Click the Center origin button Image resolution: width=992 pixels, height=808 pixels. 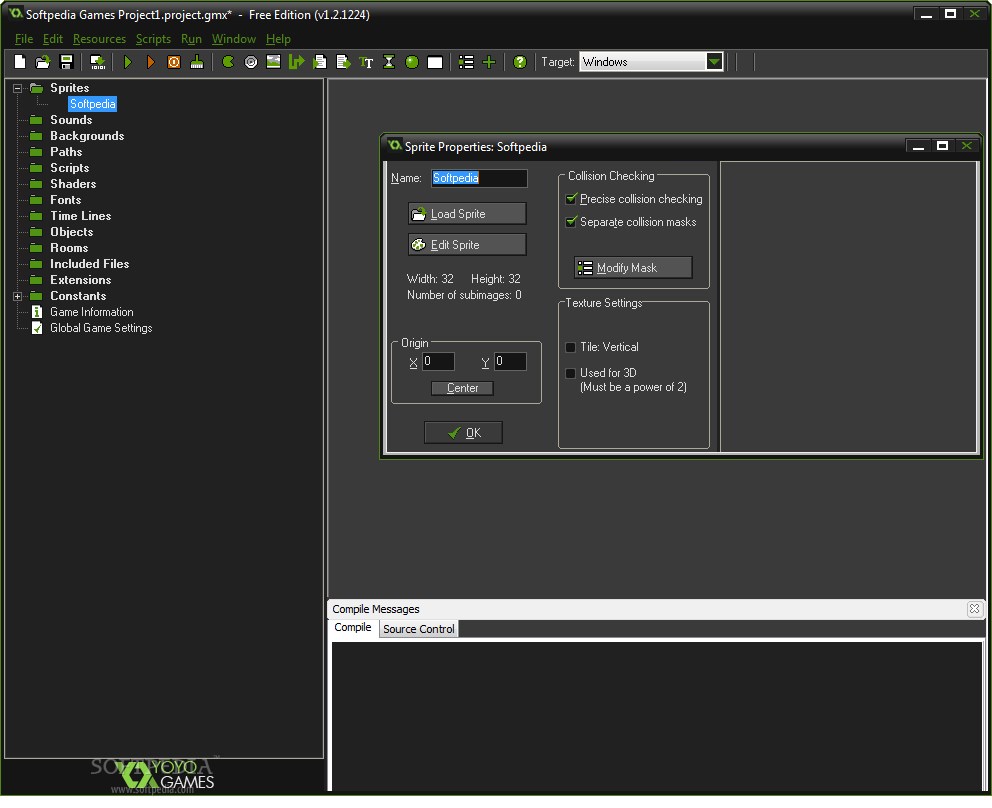(462, 388)
